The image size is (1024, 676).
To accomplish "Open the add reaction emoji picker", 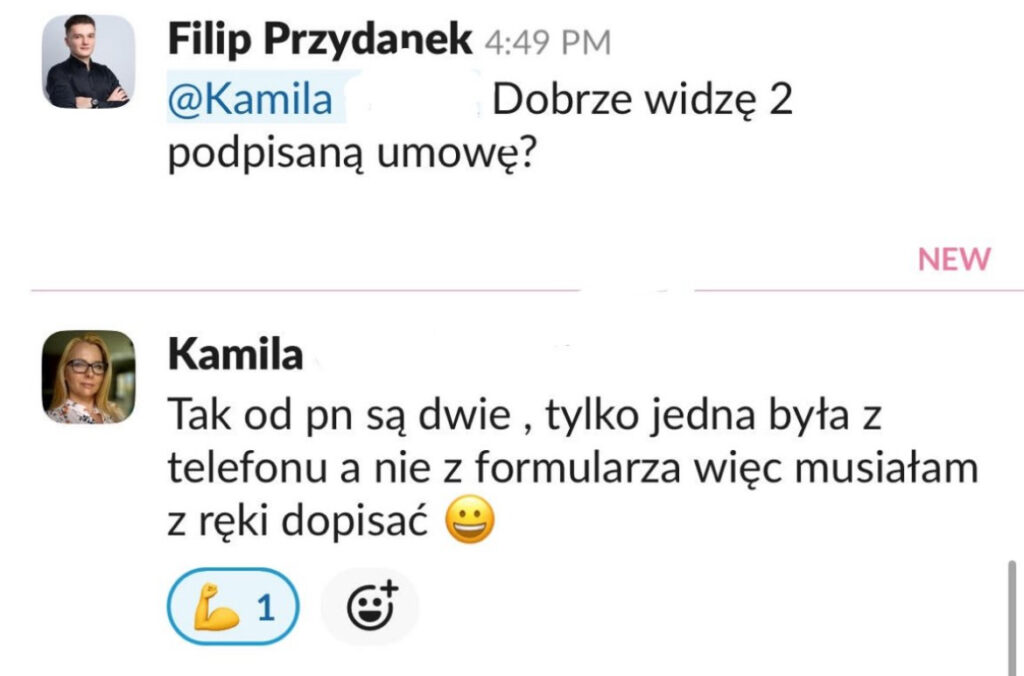I will pos(370,607).
